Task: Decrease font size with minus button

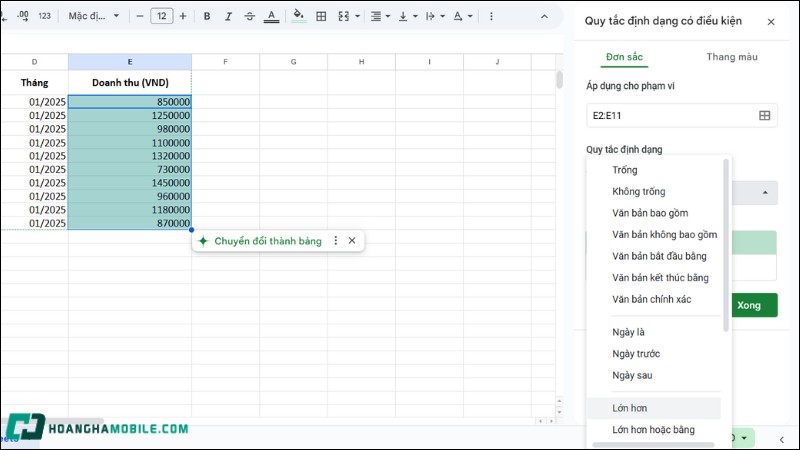Action: (140, 16)
